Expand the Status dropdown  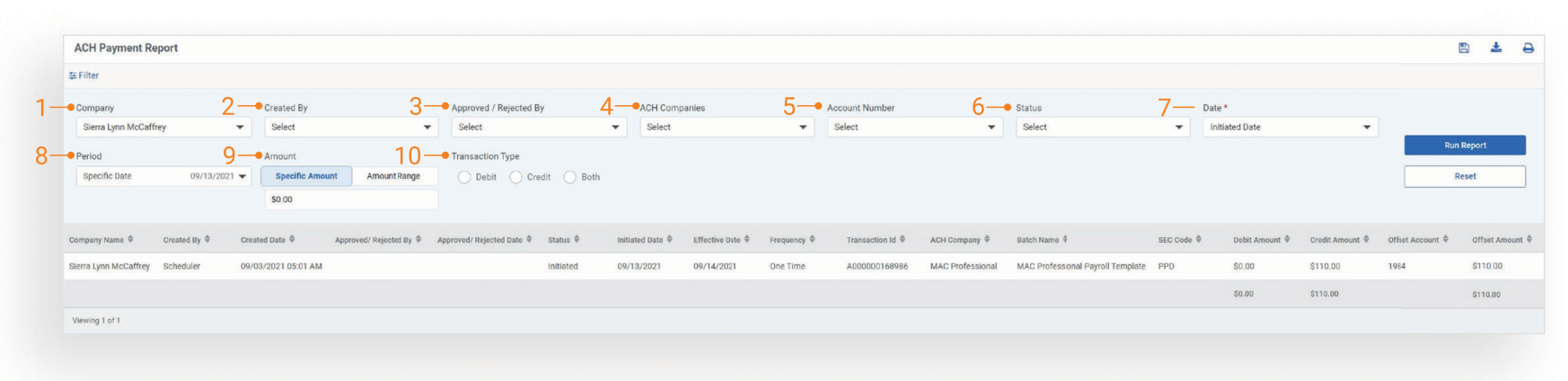[1103, 128]
